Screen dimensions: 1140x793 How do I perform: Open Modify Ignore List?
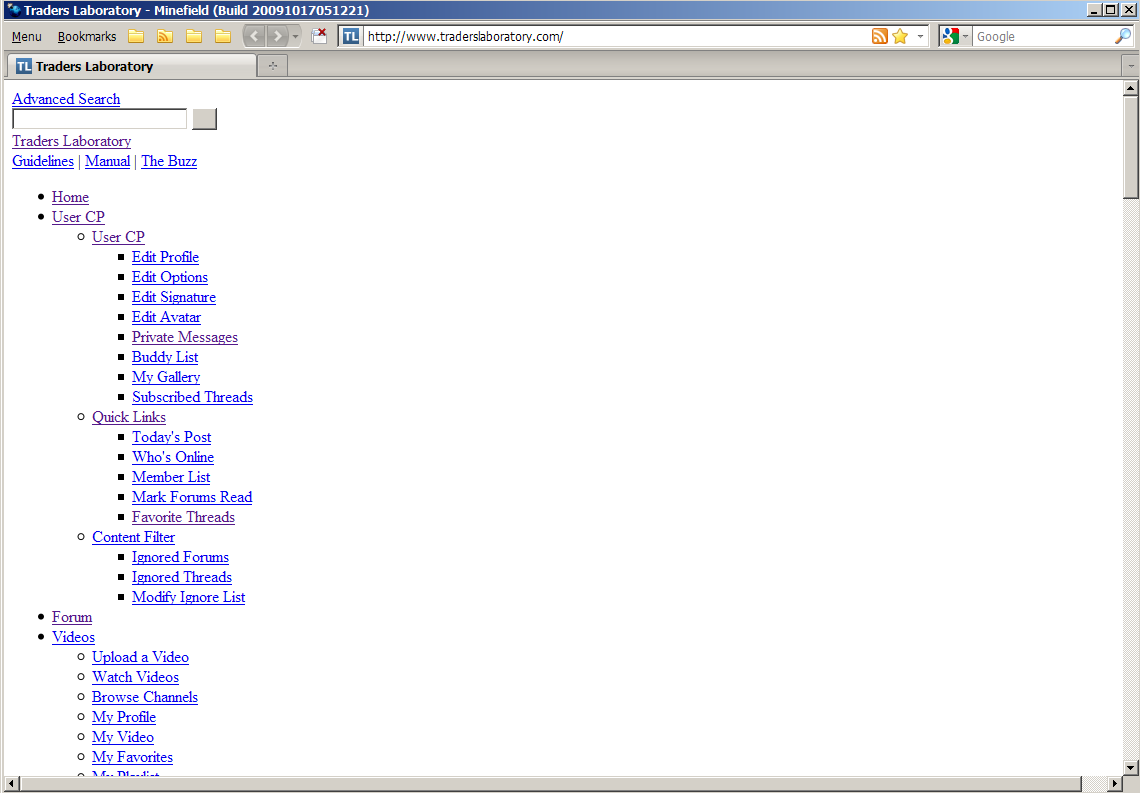tap(188, 597)
